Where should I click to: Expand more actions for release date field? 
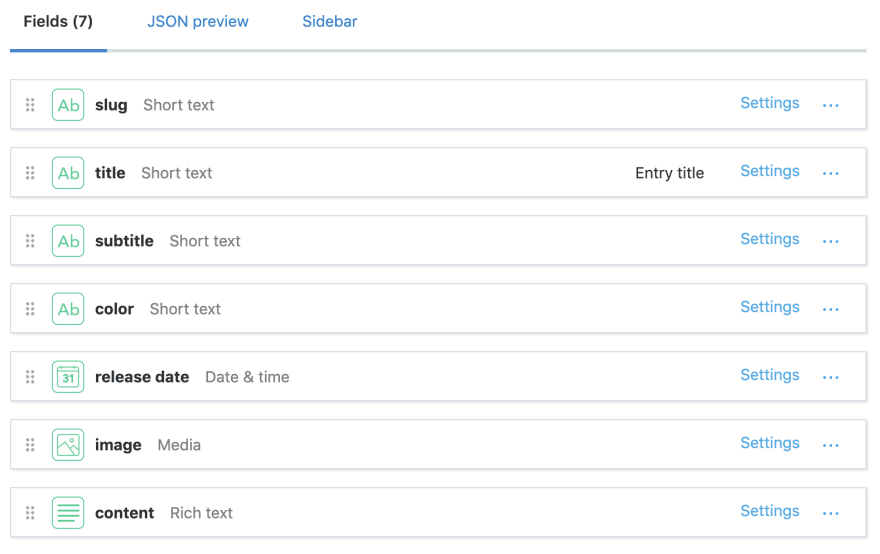(x=831, y=377)
